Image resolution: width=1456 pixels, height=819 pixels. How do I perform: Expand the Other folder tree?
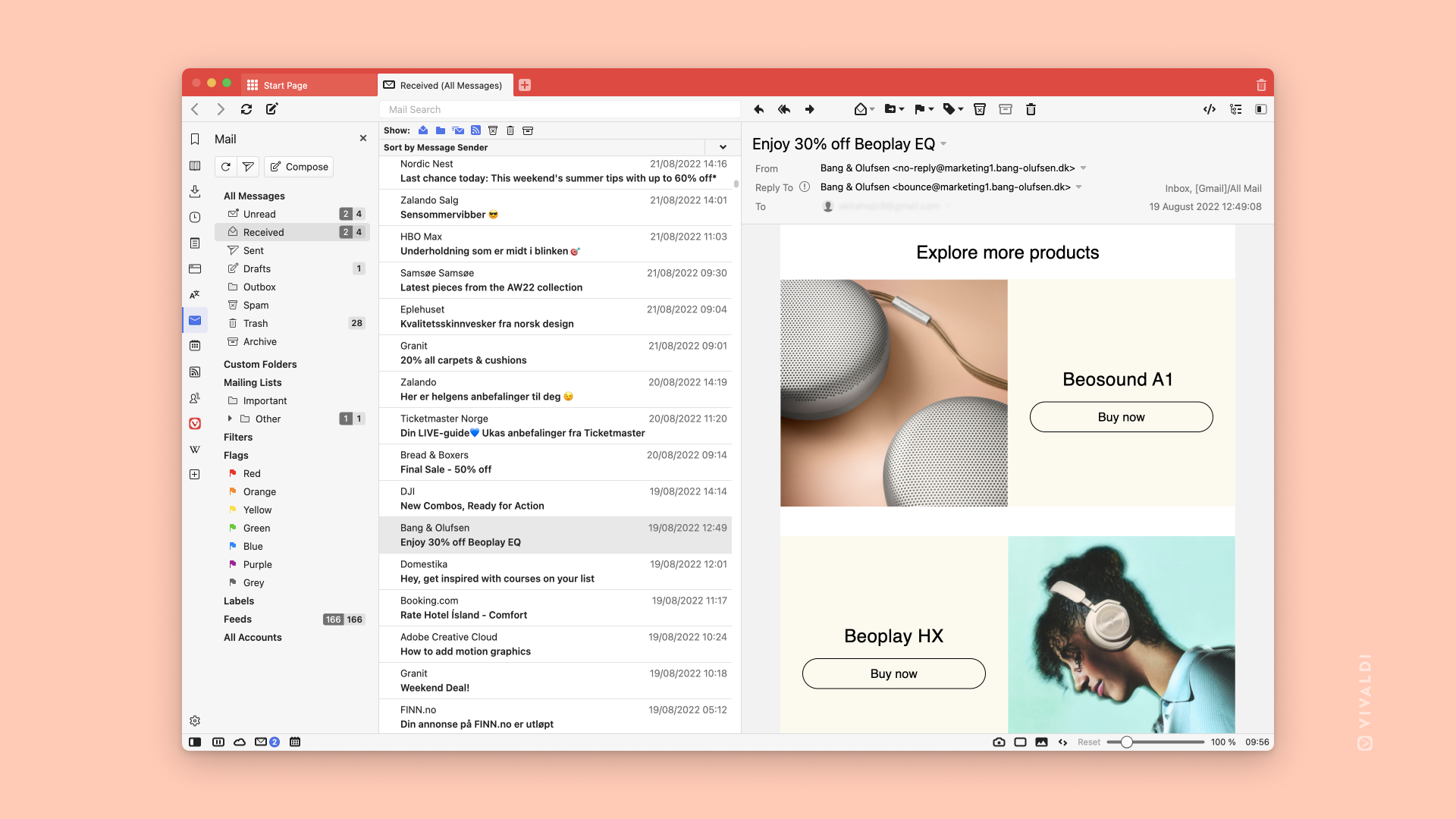(x=230, y=419)
